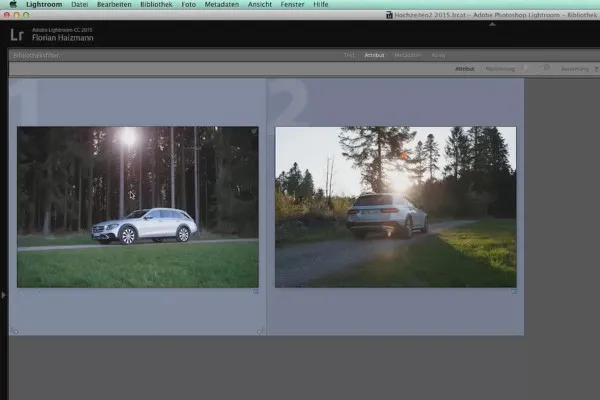Image resolution: width=600 pixels, height=400 pixels.
Task: Open the Datei menu
Action: (80, 5)
